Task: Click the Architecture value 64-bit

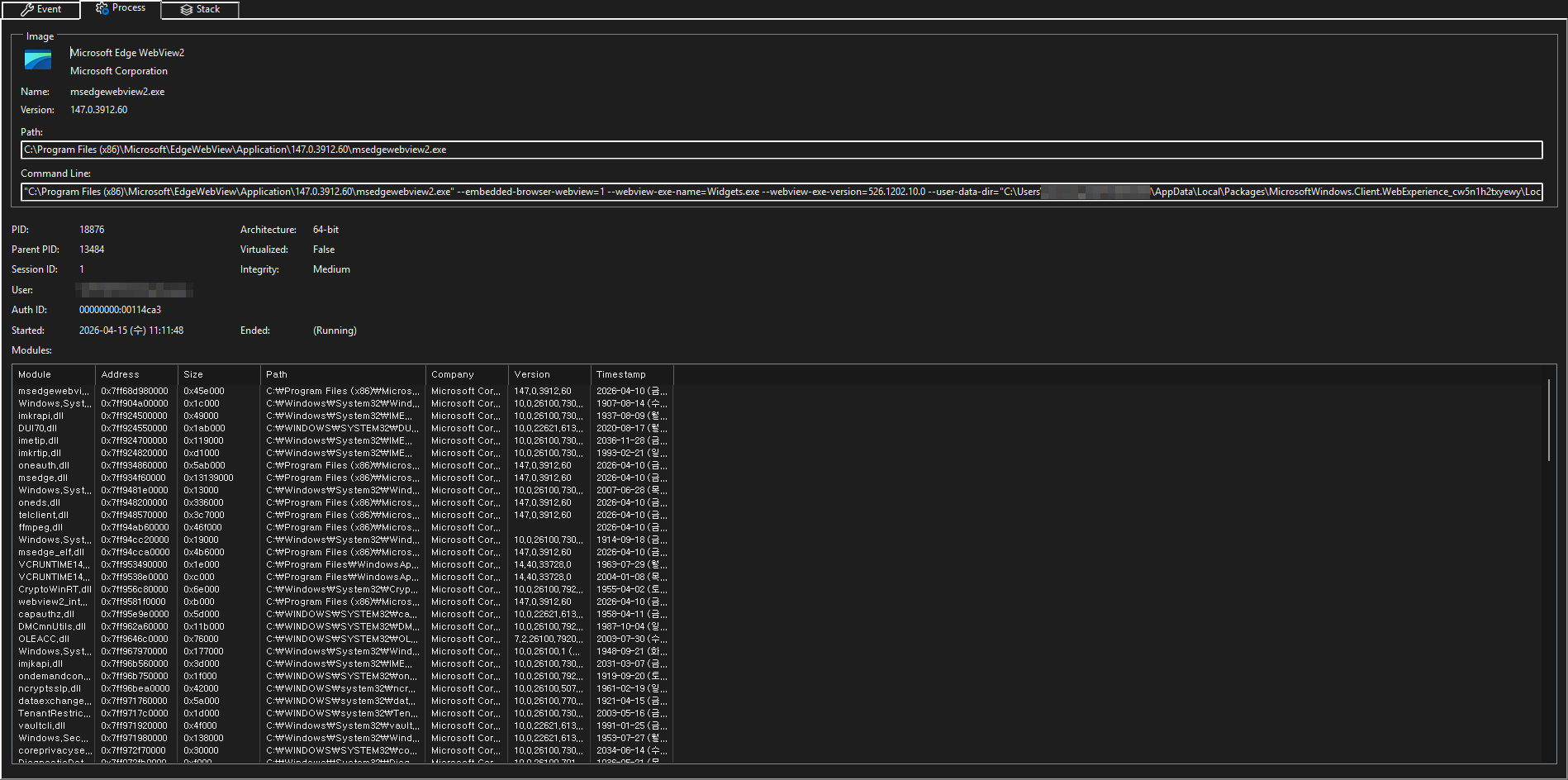Action: [x=325, y=230]
